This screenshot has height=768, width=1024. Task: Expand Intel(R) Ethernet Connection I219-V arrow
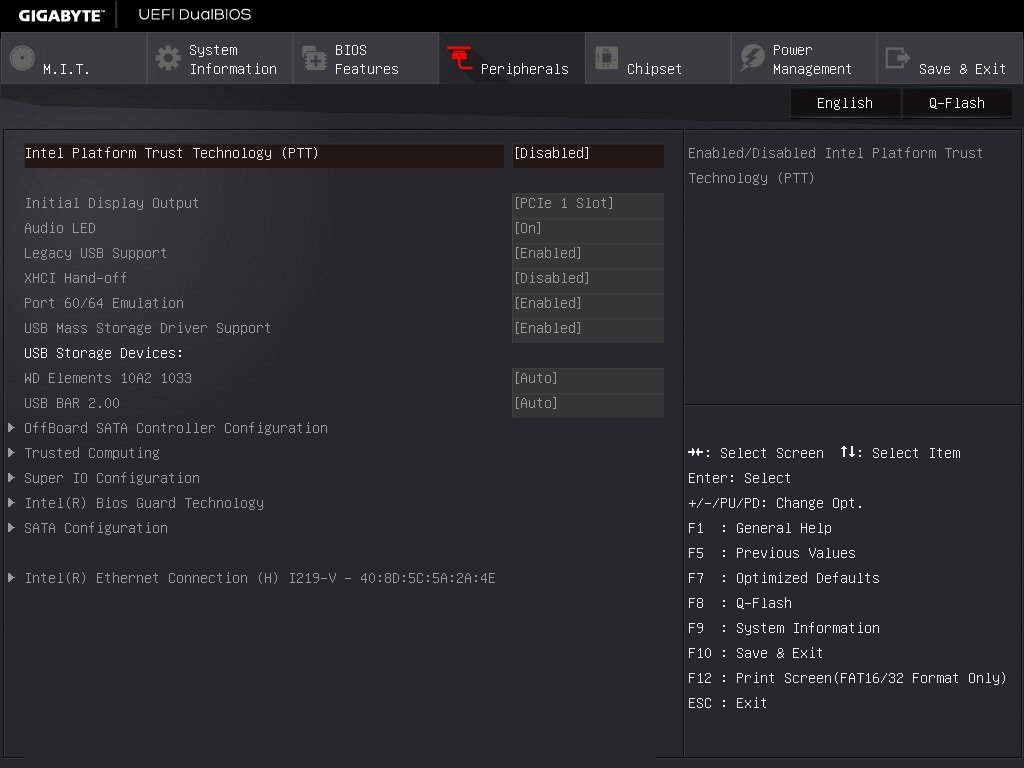point(11,578)
